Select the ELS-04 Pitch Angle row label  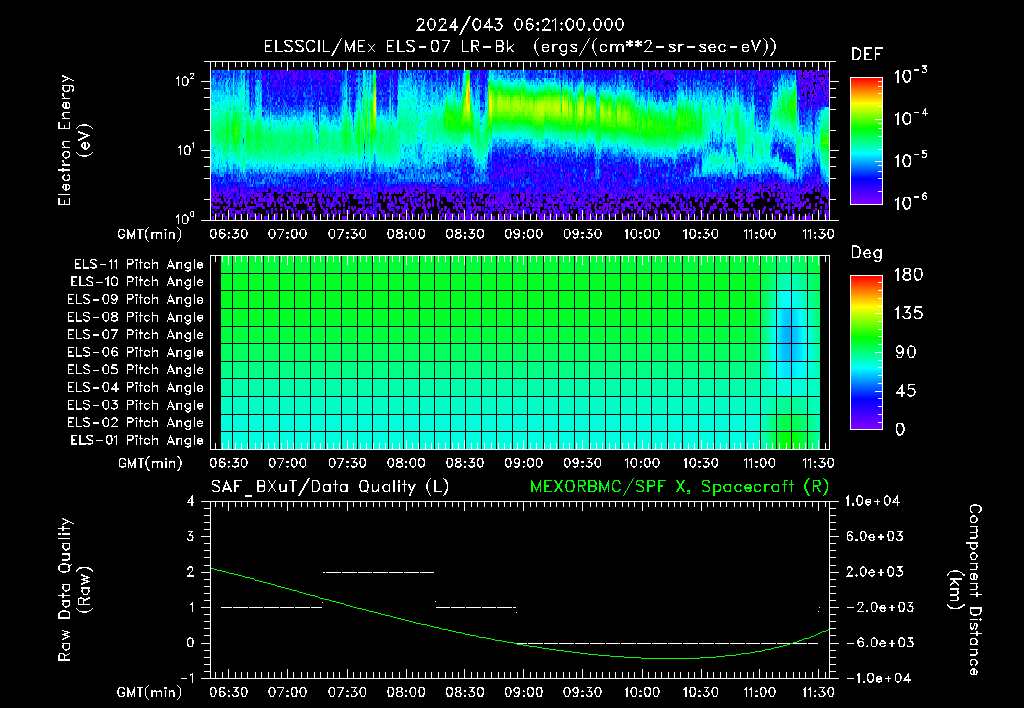(x=136, y=387)
